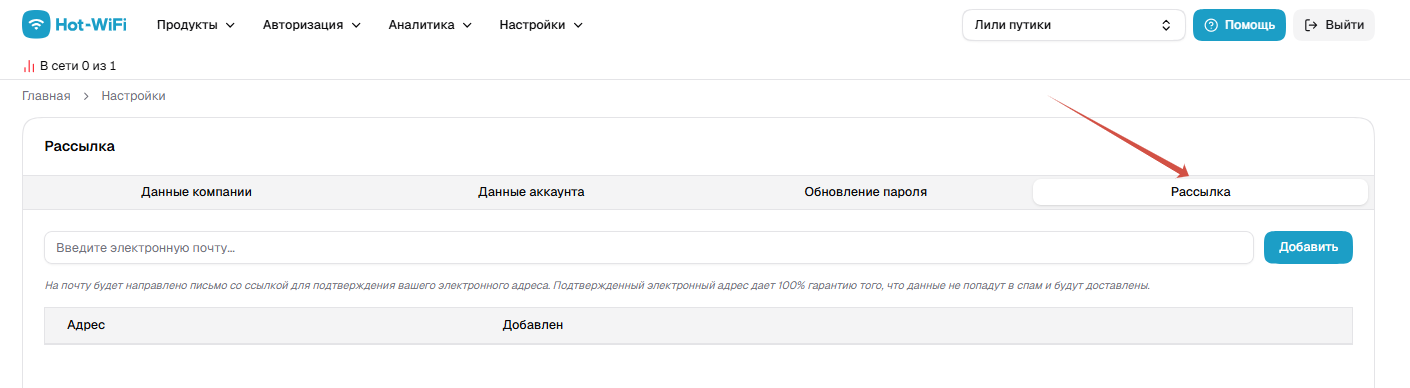This screenshot has height=388, width=1410.
Task: Open the Продукты menu
Action: pyautogui.click(x=196, y=24)
